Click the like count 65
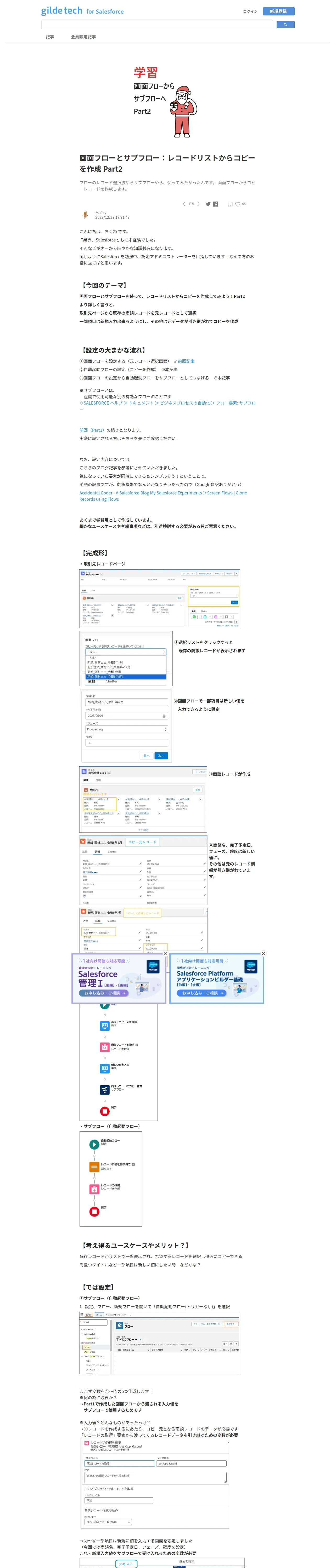336x1568 pixels. 244,204
